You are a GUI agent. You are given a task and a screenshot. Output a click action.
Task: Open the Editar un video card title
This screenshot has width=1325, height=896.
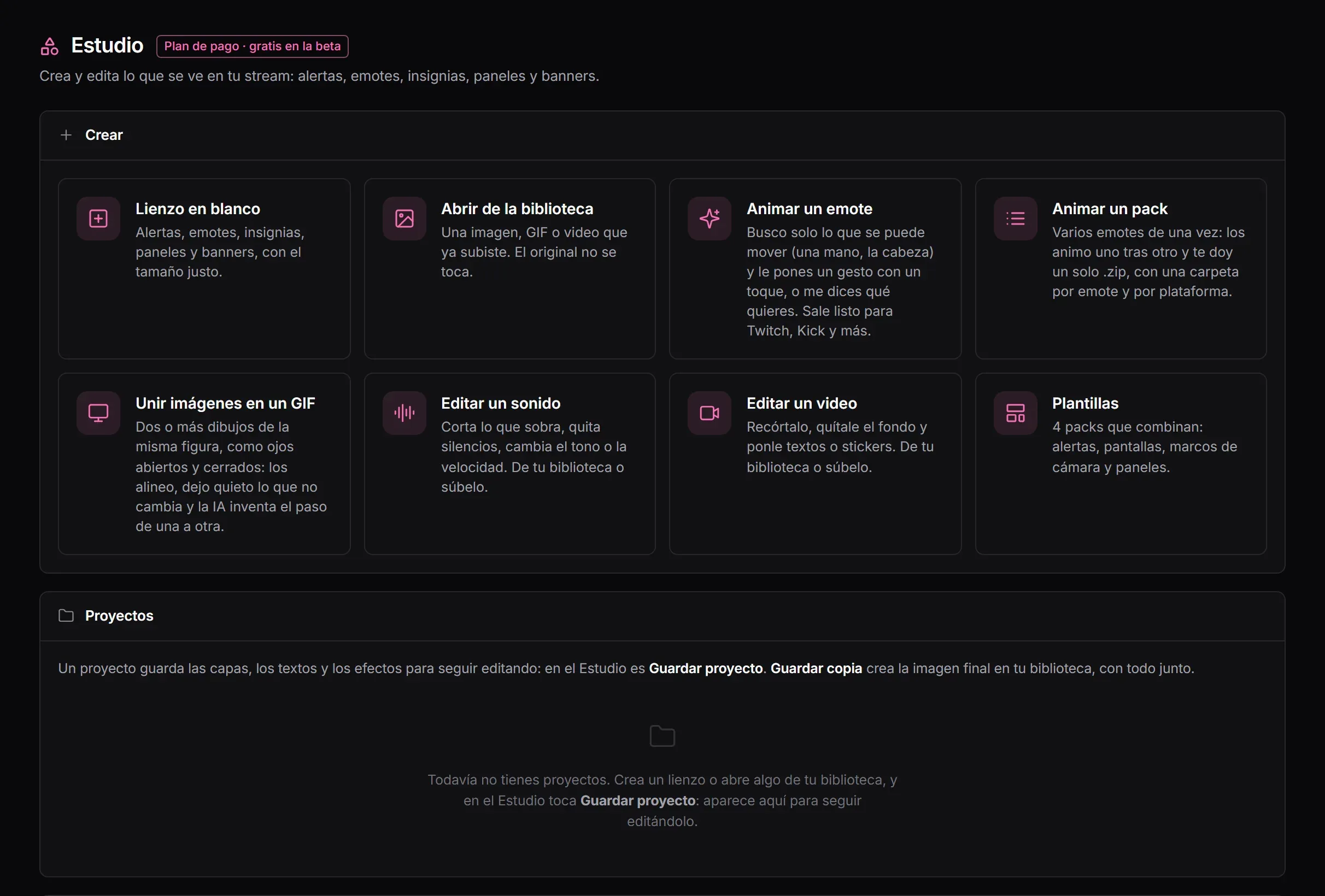(x=801, y=404)
